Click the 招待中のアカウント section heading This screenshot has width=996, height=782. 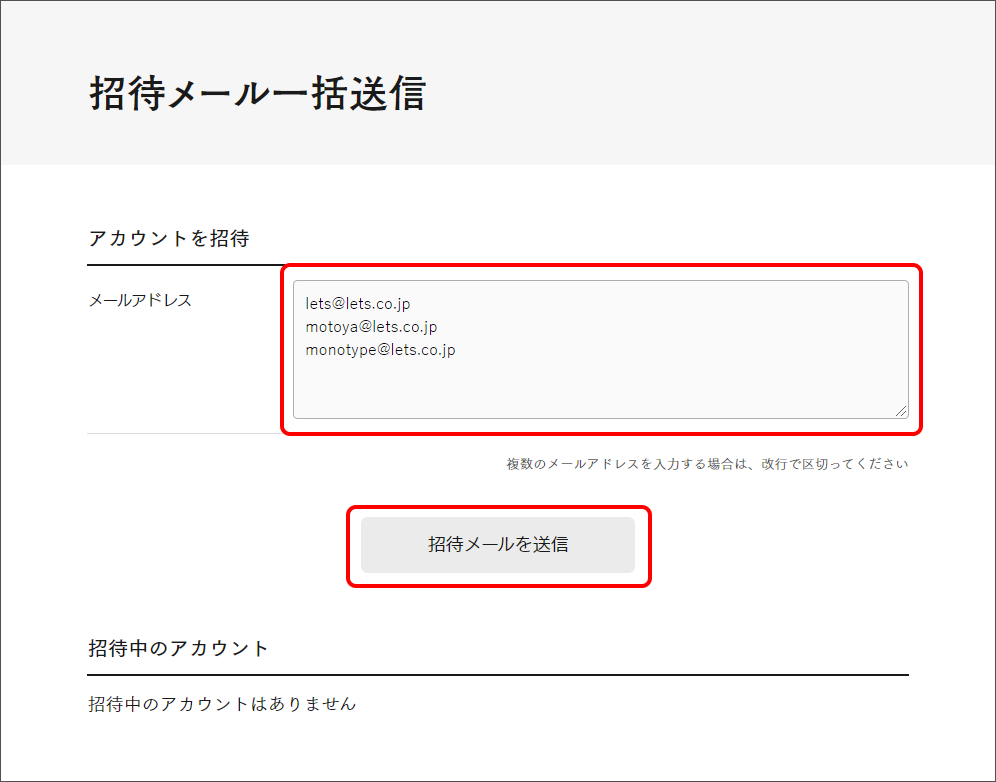coord(179,648)
